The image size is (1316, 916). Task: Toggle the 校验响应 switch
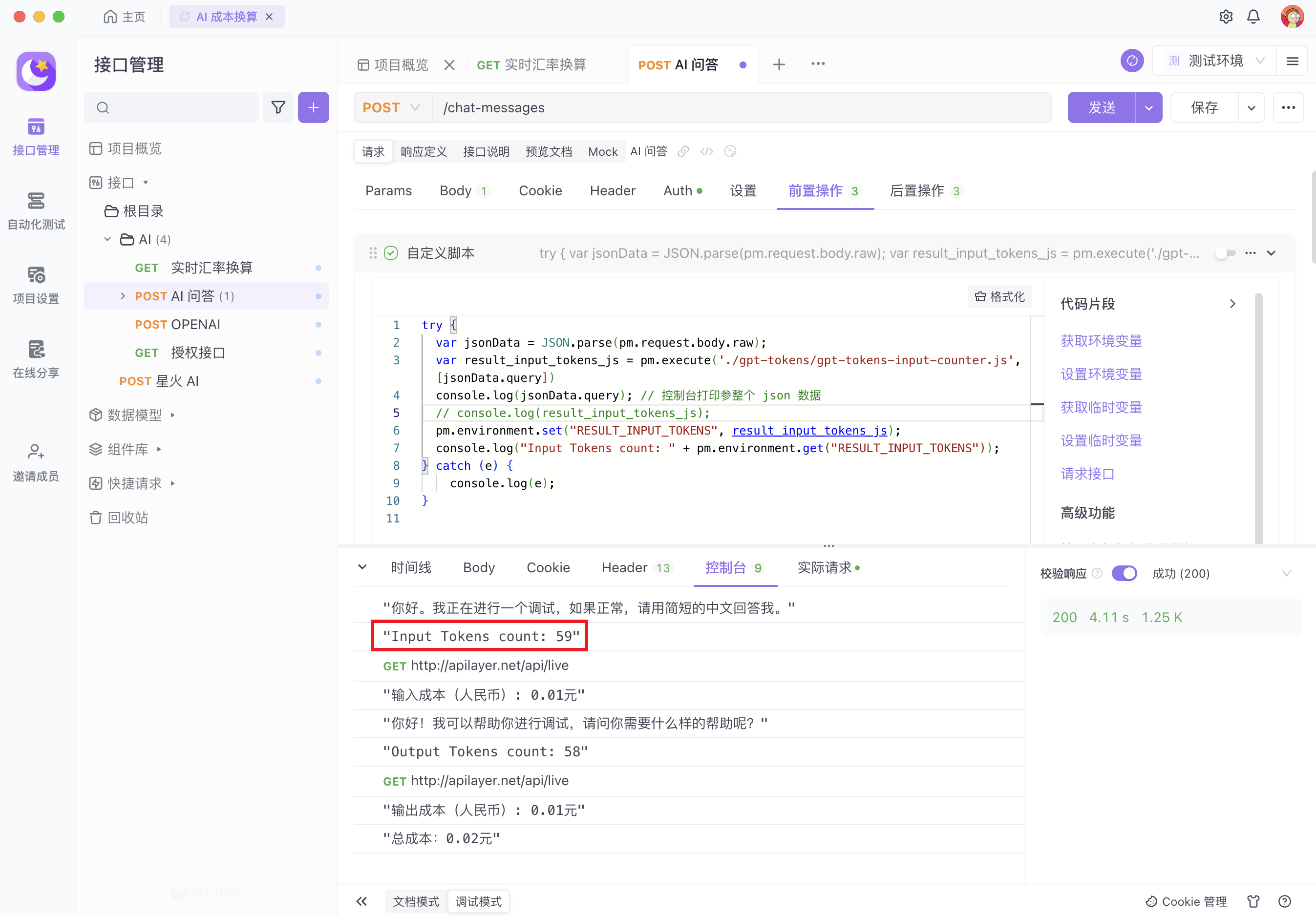[1124, 573]
